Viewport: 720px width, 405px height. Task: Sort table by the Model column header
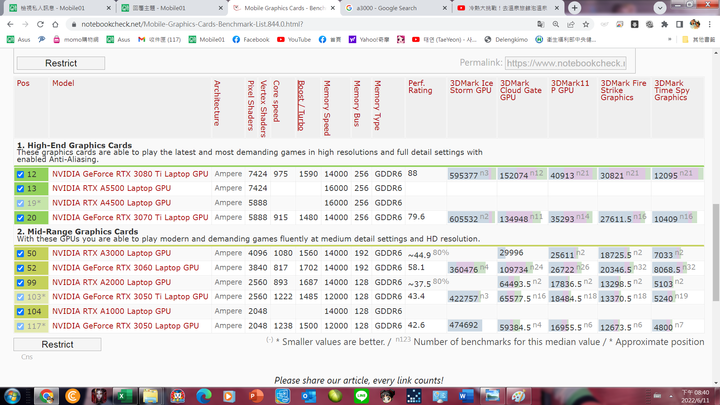click(63, 83)
